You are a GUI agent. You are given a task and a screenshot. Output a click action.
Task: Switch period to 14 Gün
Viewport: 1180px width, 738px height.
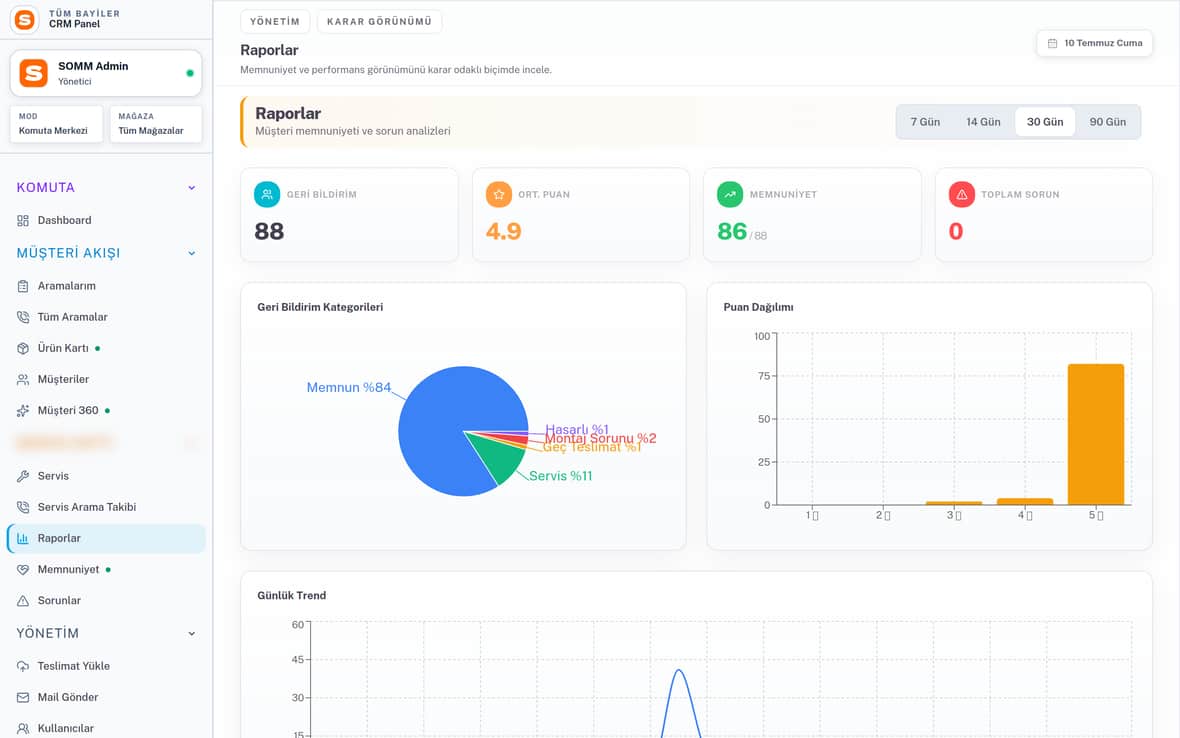click(983, 122)
